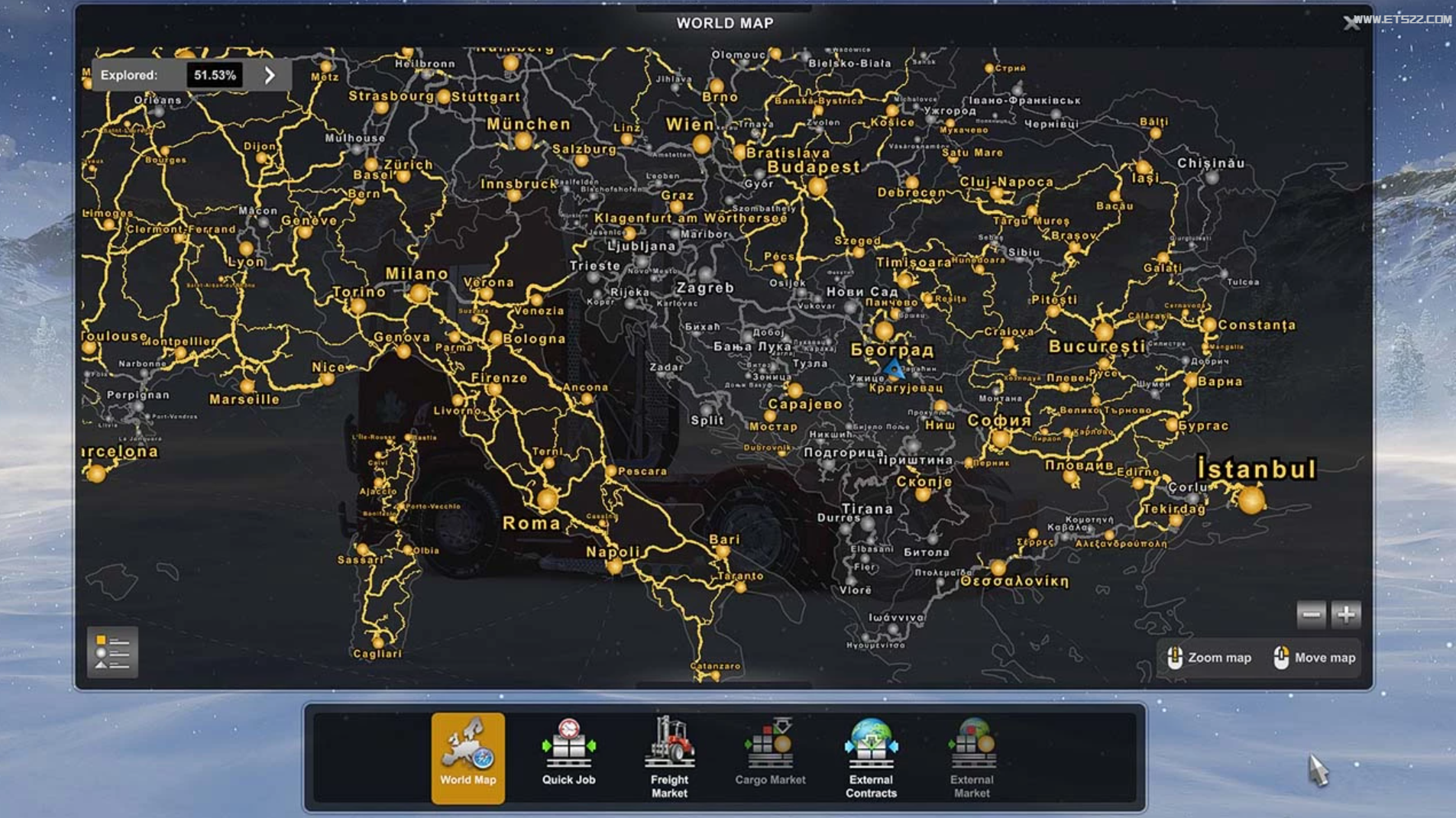Click the Подгорица city label
Screen dimensions: 1456x818
coord(844,453)
